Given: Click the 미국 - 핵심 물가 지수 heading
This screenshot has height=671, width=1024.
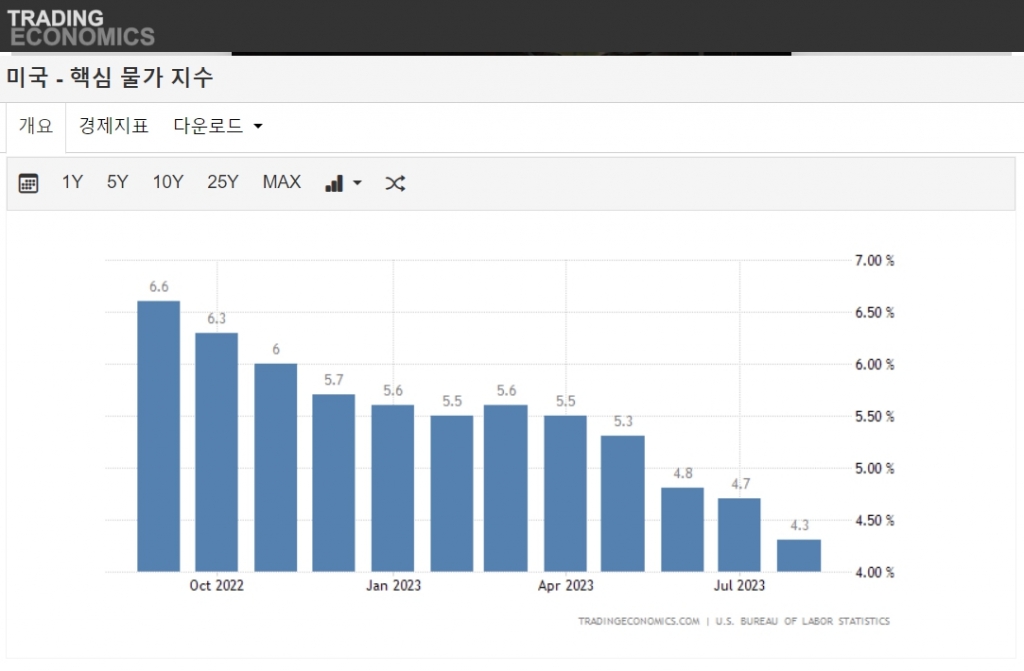Looking at the screenshot, I should click(x=110, y=77).
